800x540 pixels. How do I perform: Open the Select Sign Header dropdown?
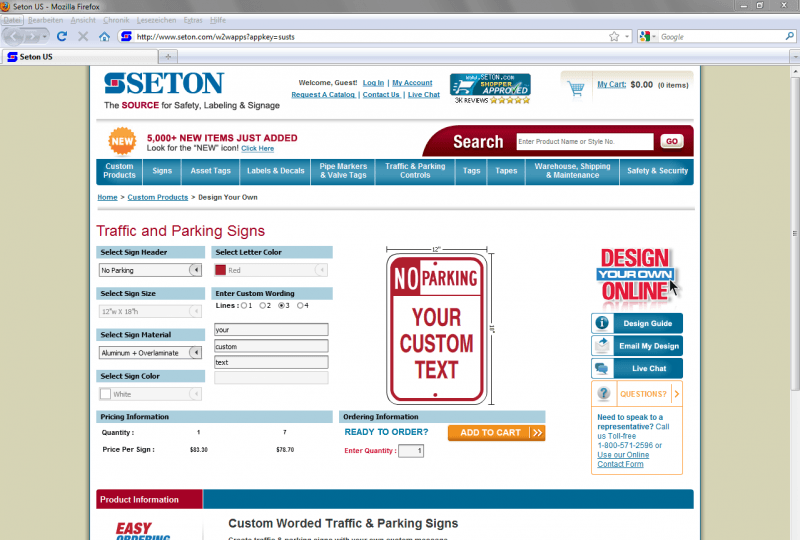tap(151, 270)
